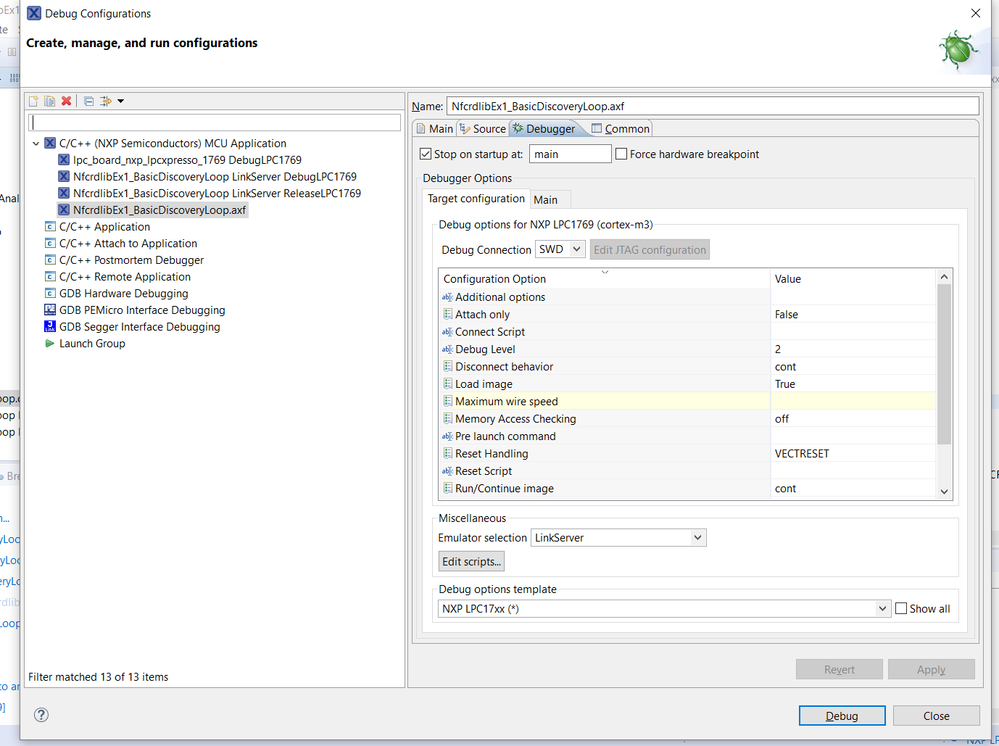
Task: Click the New launch configuration icon
Action: [33, 101]
